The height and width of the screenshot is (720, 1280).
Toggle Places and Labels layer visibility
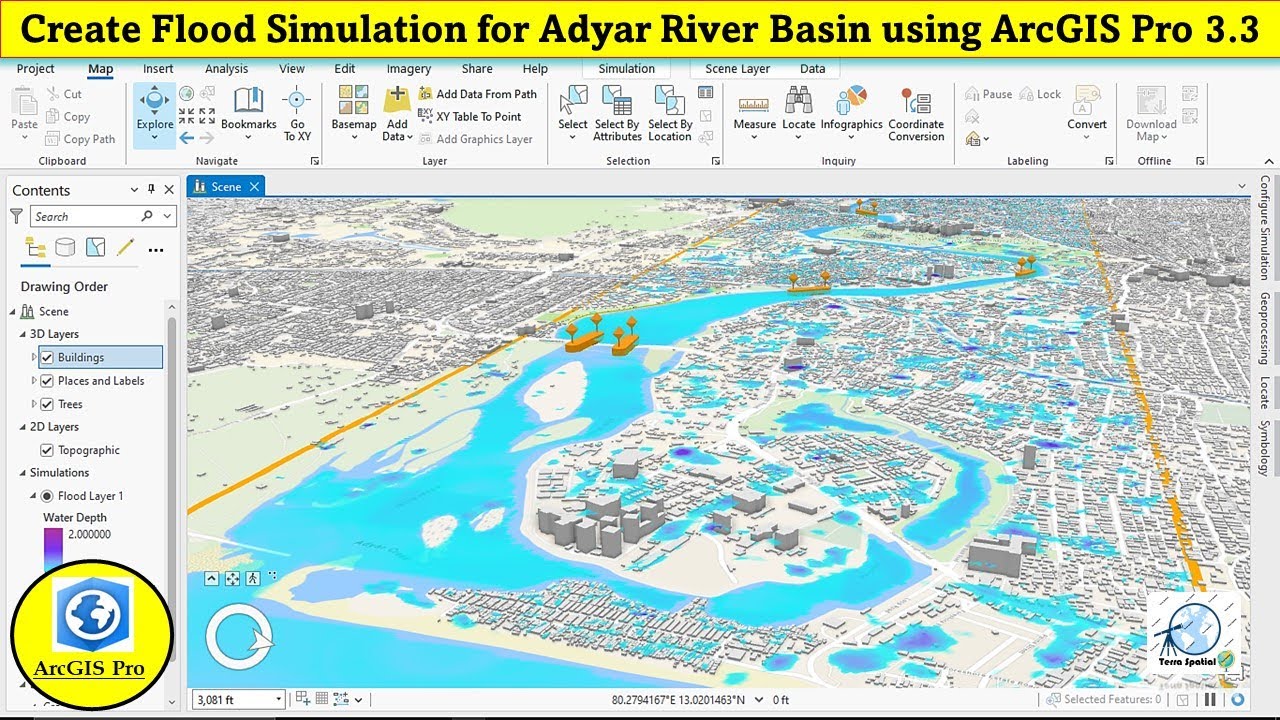pos(47,381)
